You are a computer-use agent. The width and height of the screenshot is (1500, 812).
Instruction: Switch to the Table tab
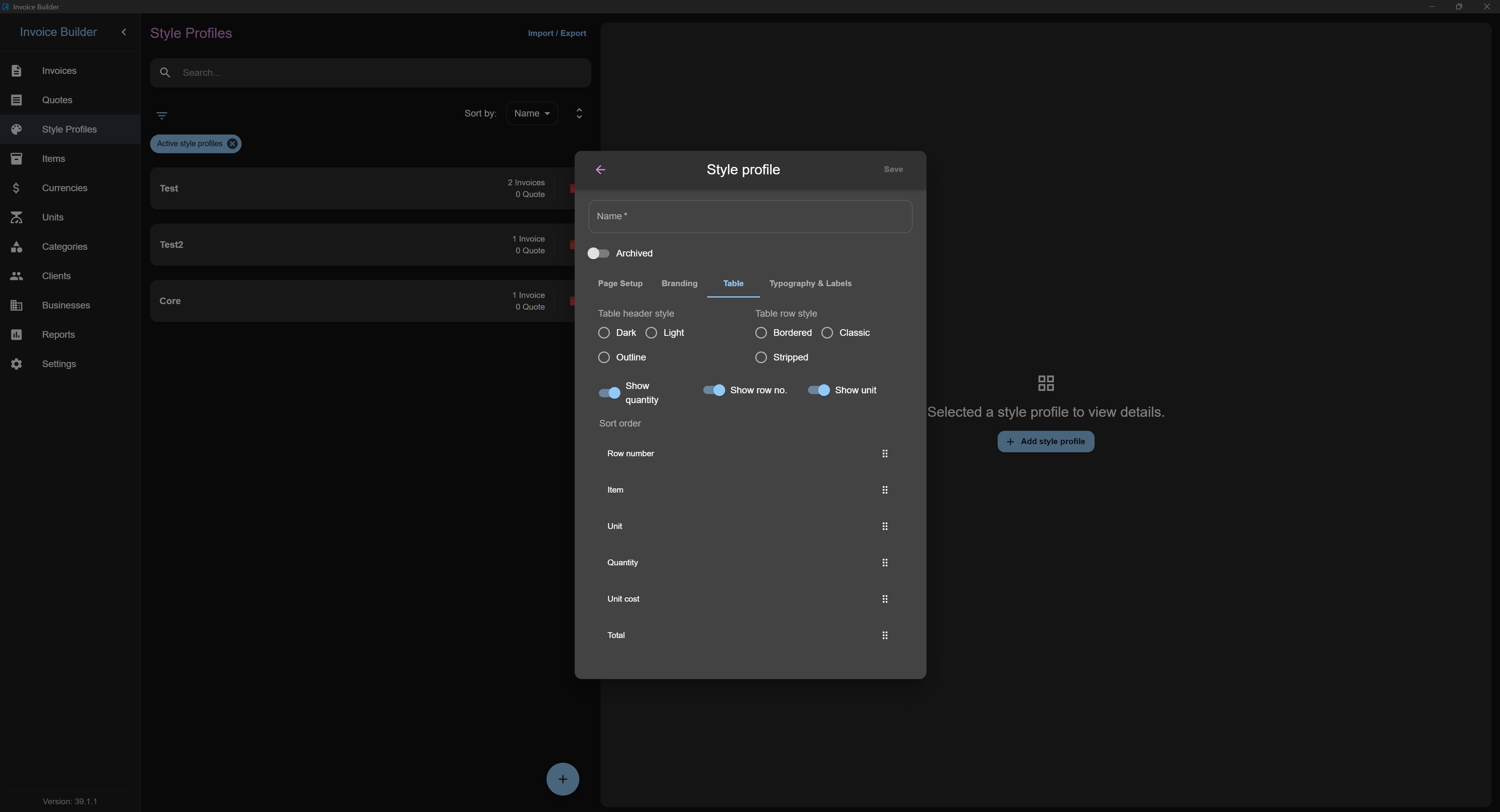(x=733, y=284)
